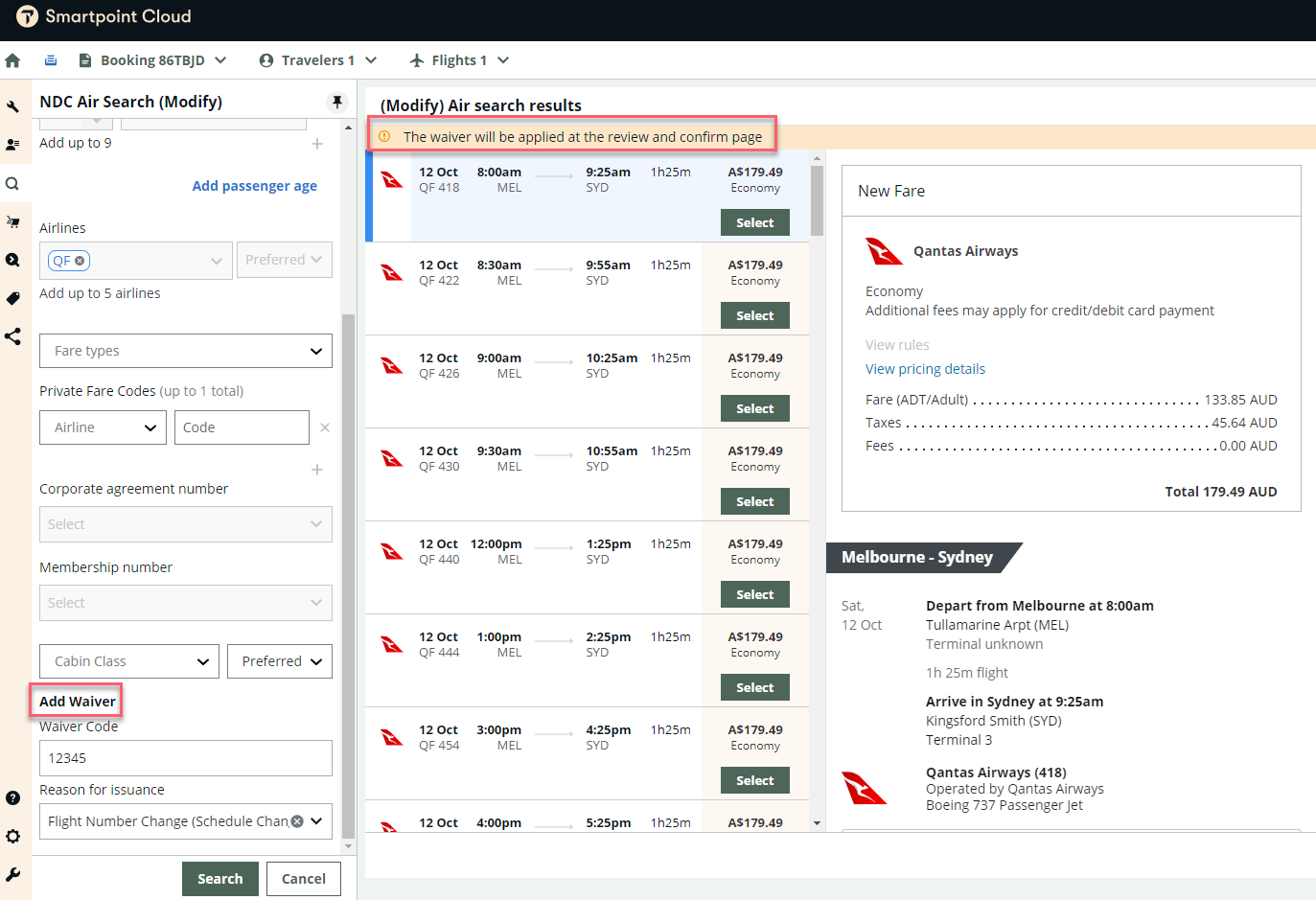Click the Qantas logo on QF 418 row
The image size is (1316, 900).
(x=392, y=179)
